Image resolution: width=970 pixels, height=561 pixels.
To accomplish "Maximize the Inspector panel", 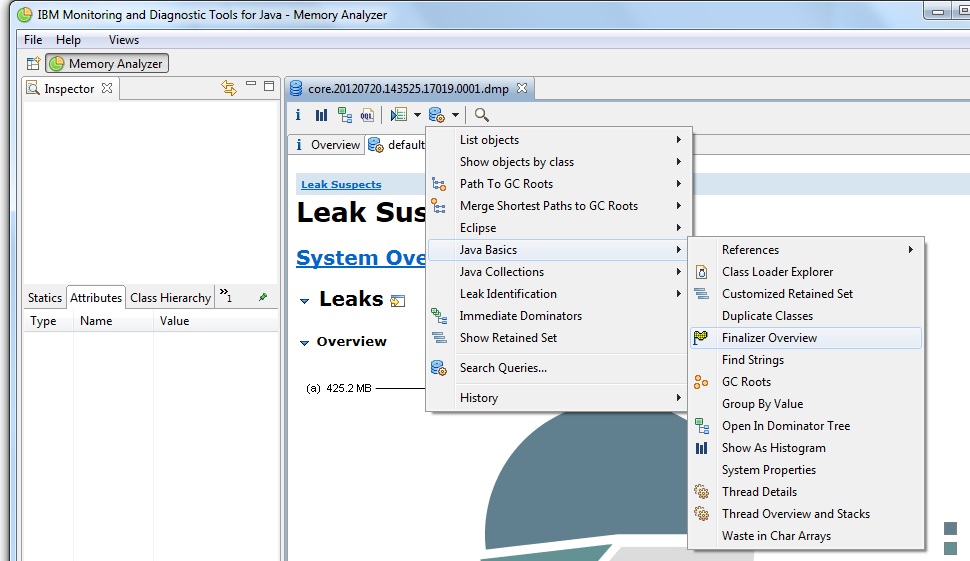I will point(268,86).
